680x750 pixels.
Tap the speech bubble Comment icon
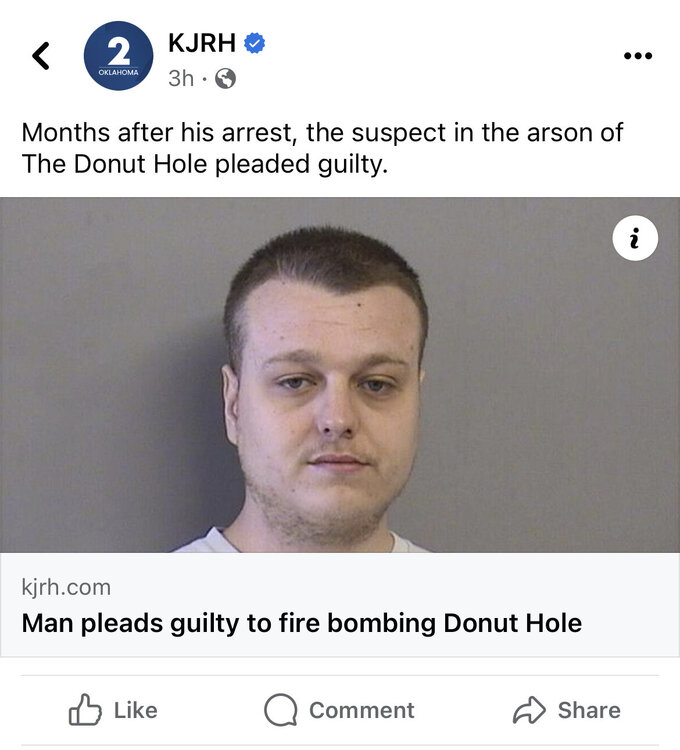pos(281,710)
